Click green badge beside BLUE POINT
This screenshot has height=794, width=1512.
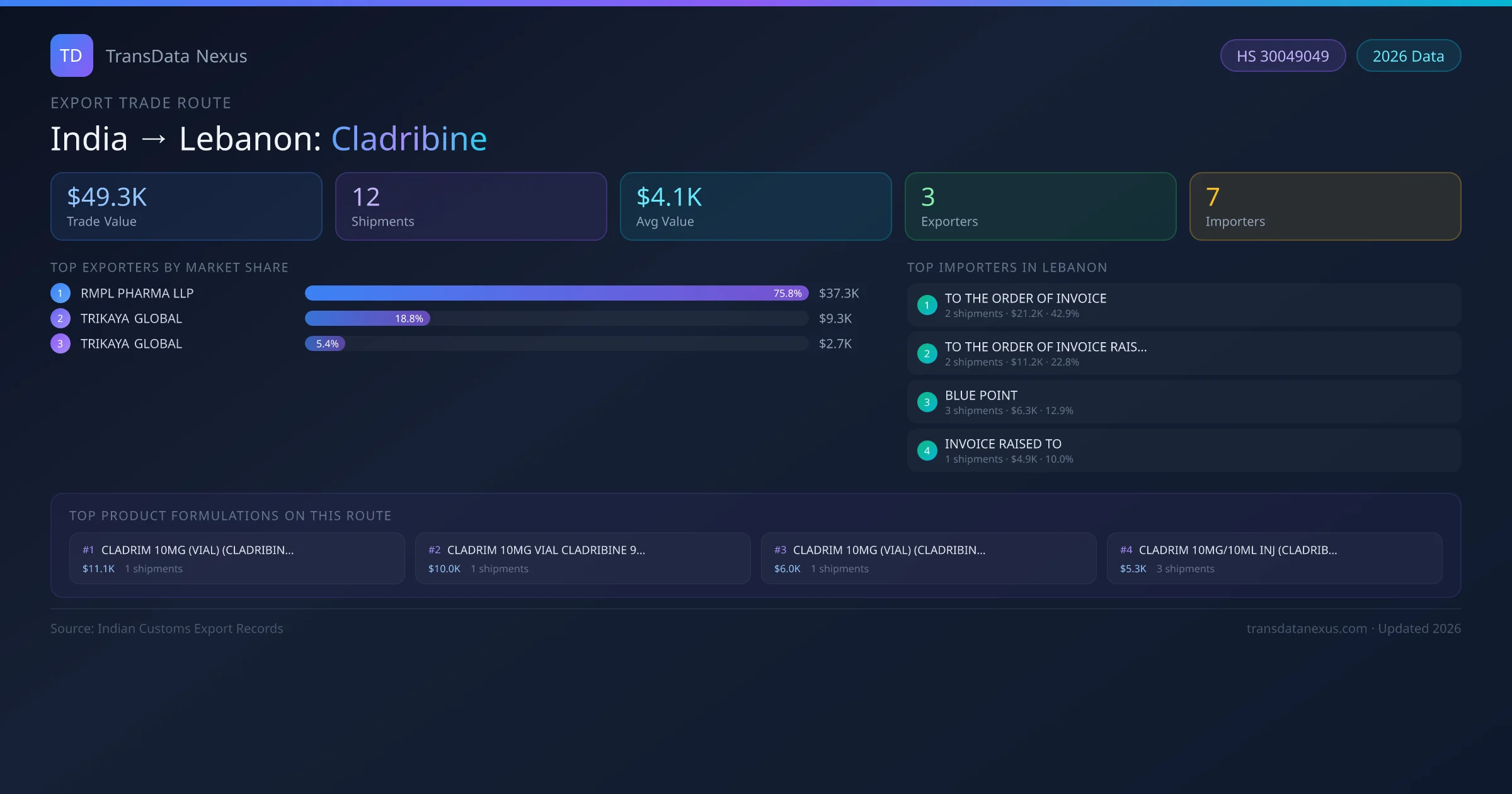tap(927, 402)
